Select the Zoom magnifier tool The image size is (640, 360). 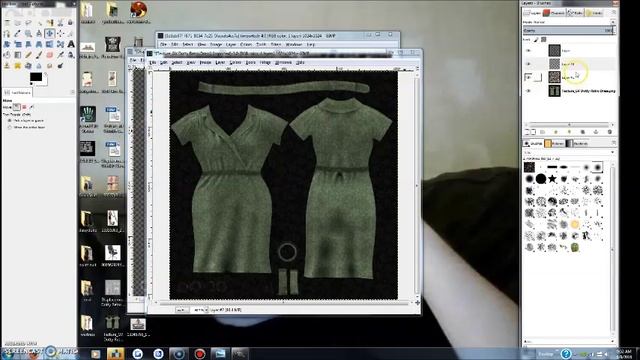point(28,33)
